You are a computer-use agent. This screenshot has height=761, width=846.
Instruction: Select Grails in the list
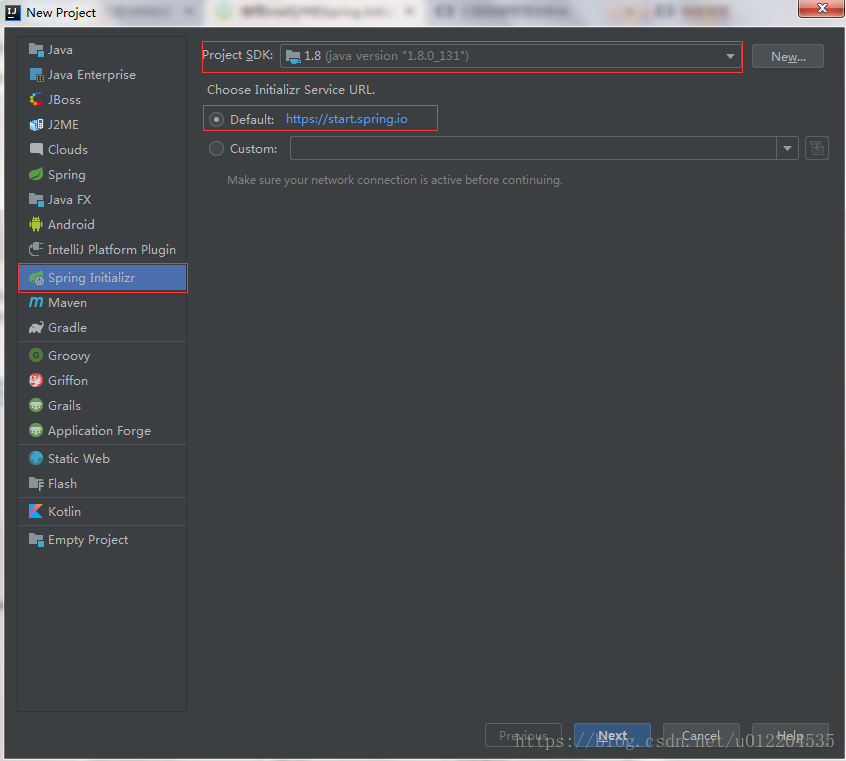[x=102, y=405]
